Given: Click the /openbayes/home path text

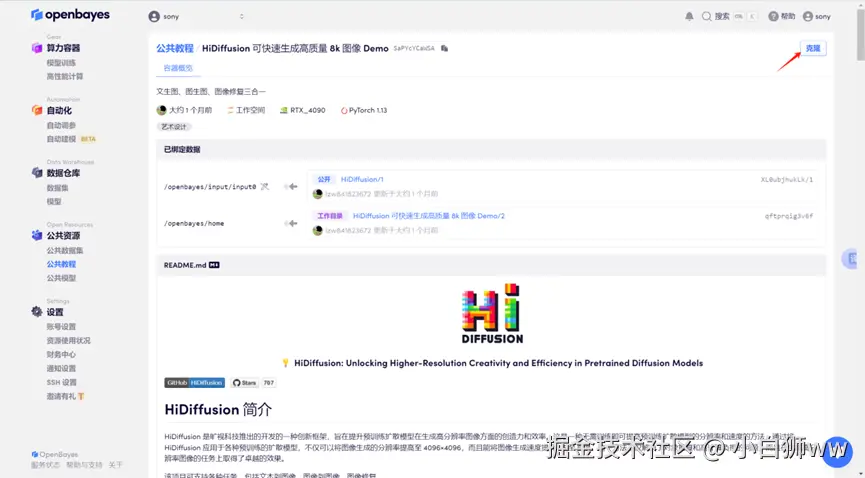Looking at the screenshot, I should pos(194,224).
